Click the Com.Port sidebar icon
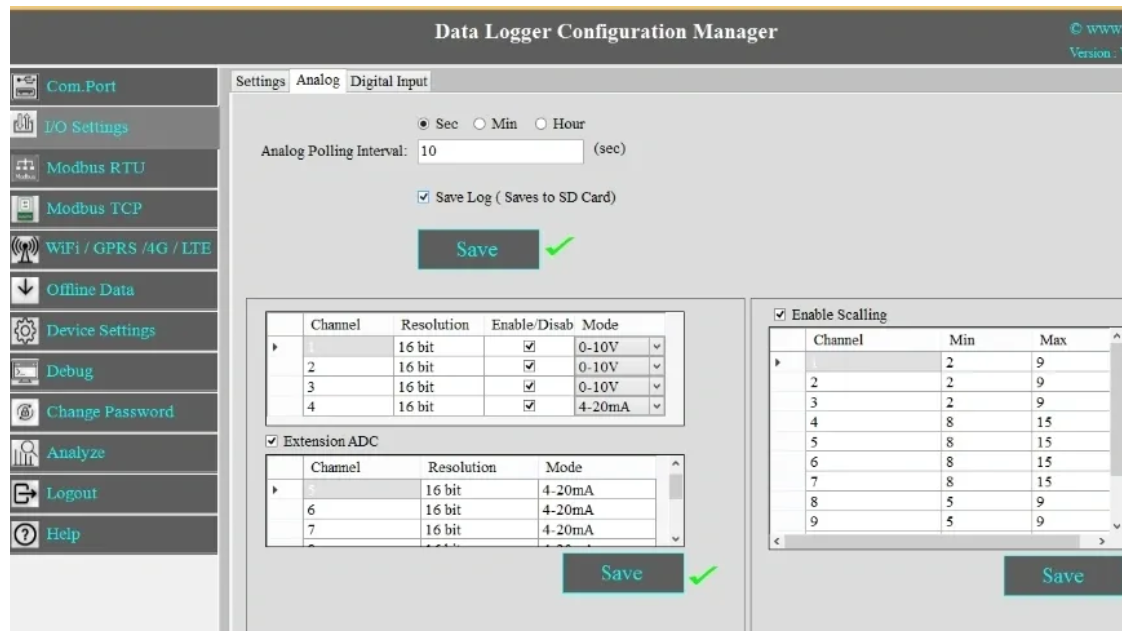Viewport: 1132px width, 636px height. (x=22, y=86)
